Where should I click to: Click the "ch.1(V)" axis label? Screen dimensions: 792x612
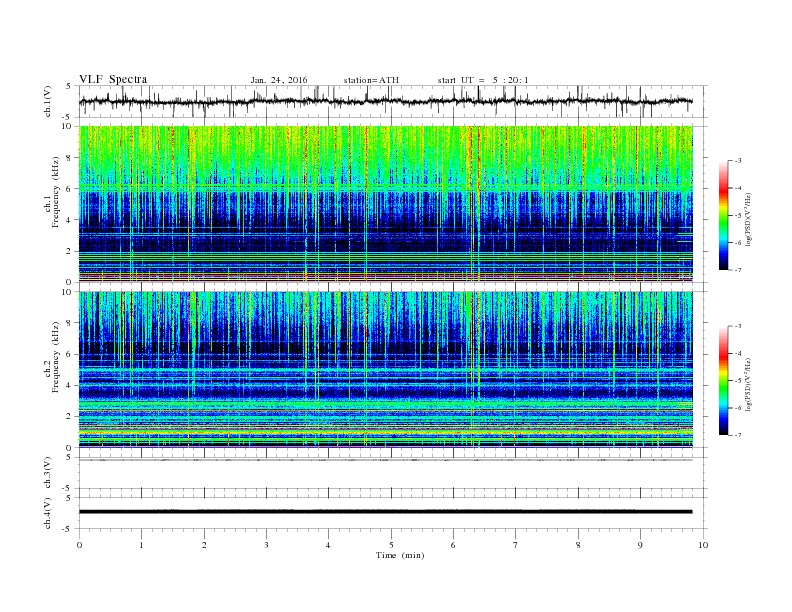point(48,101)
